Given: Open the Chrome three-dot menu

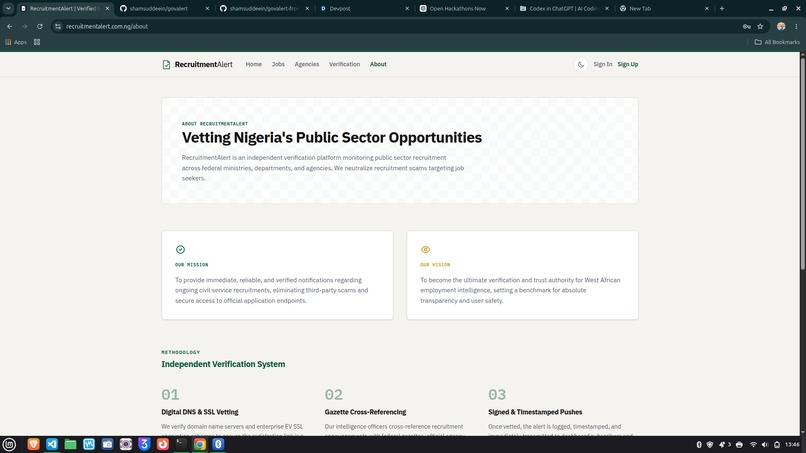Looking at the screenshot, I should [x=796, y=26].
